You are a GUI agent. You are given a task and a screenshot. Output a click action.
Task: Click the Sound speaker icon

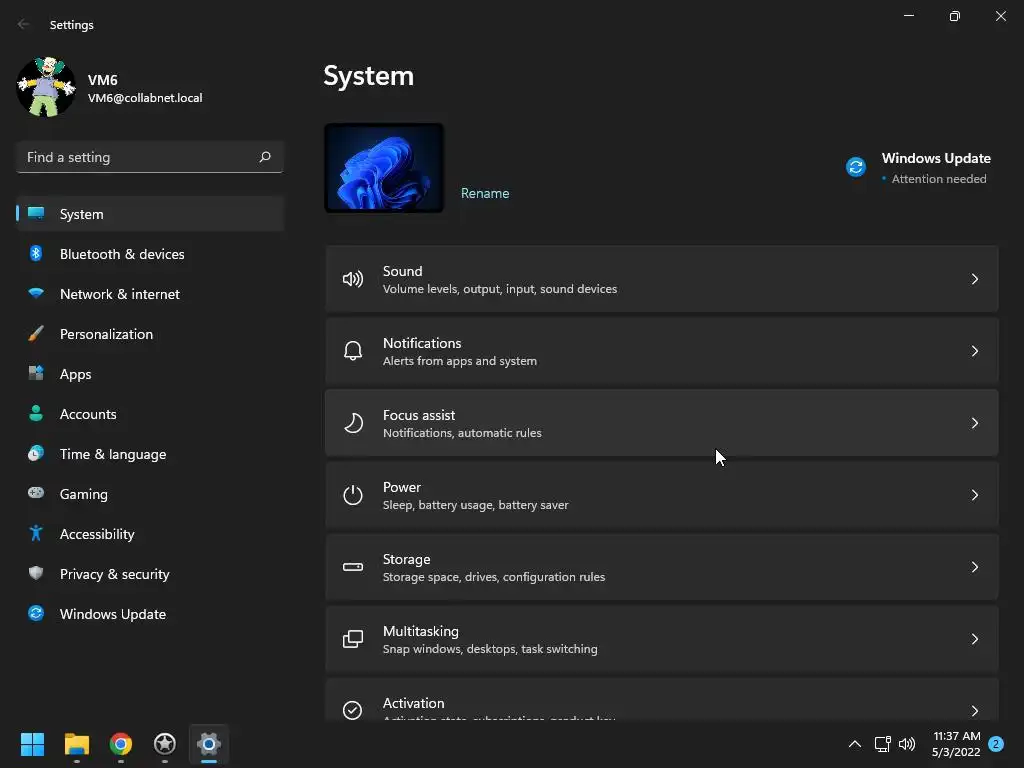tap(353, 280)
